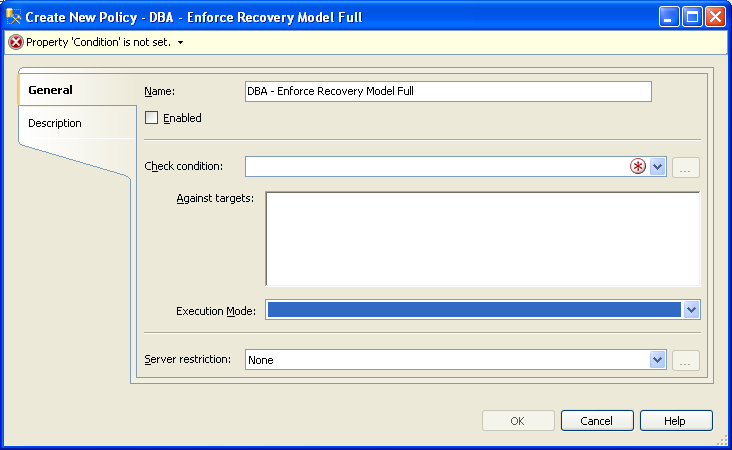Maximize the Create New Policy window
Screen dimensions: 732x450
(x=692, y=17)
